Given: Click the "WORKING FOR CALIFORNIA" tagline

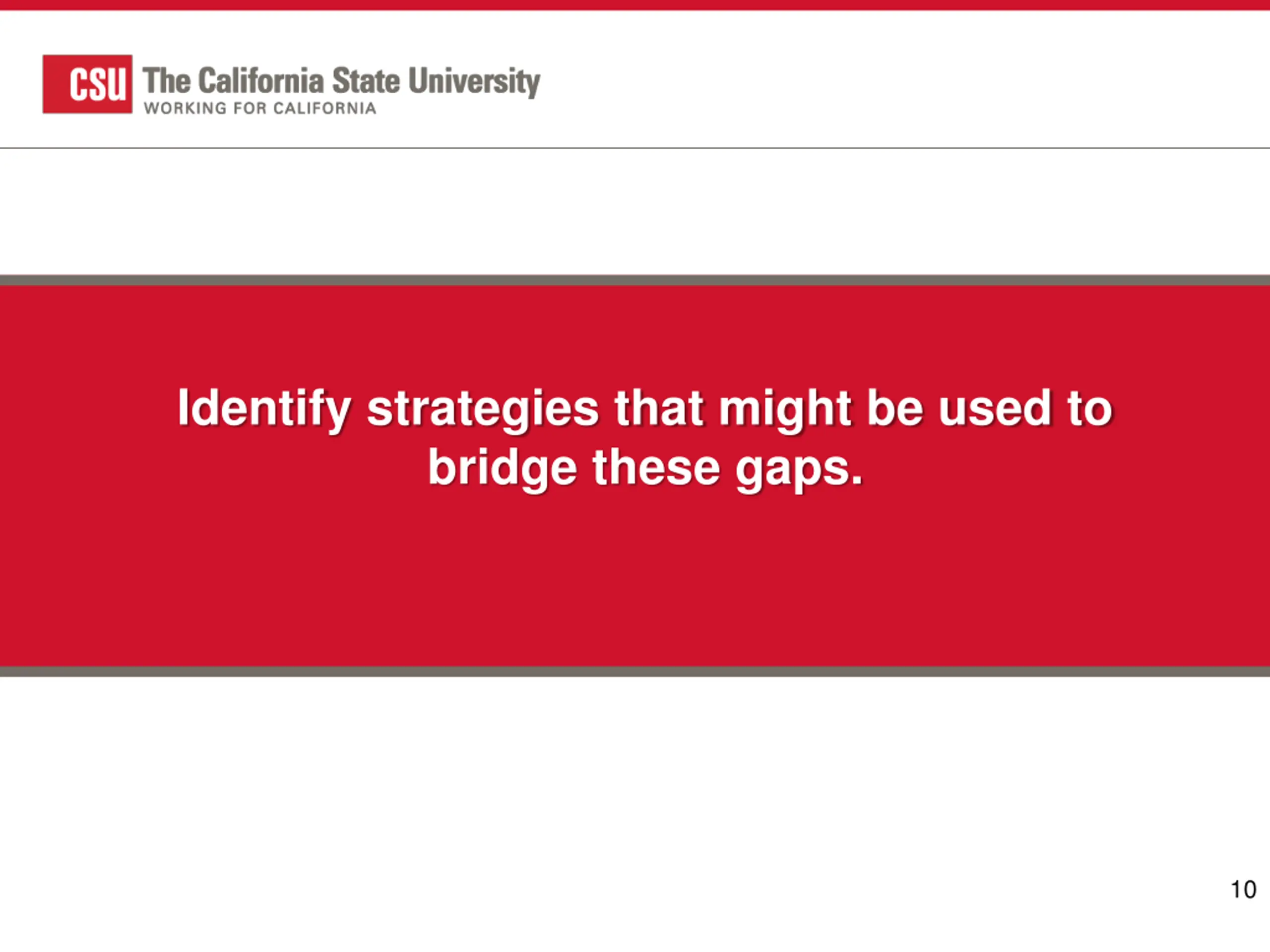Looking at the screenshot, I should click(260, 108).
